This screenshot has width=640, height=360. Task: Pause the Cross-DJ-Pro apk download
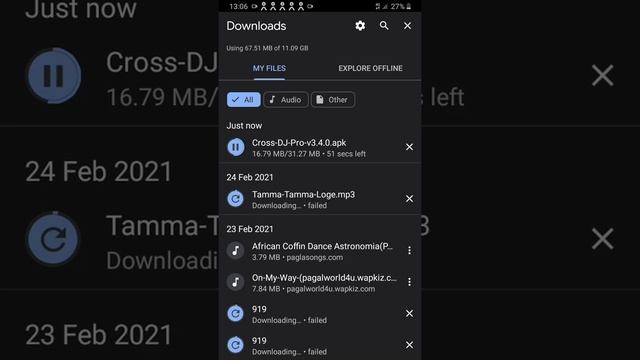[x=236, y=147]
